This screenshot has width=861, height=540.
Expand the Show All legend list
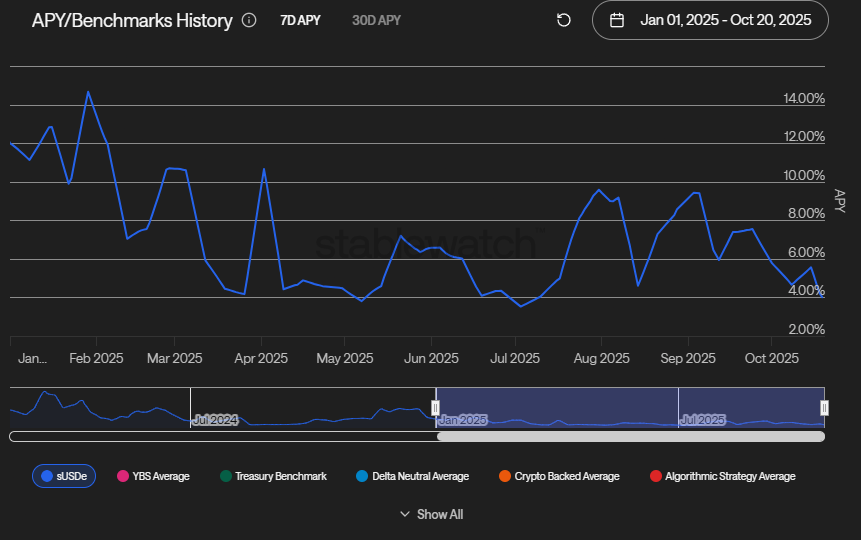click(x=432, y=515)
